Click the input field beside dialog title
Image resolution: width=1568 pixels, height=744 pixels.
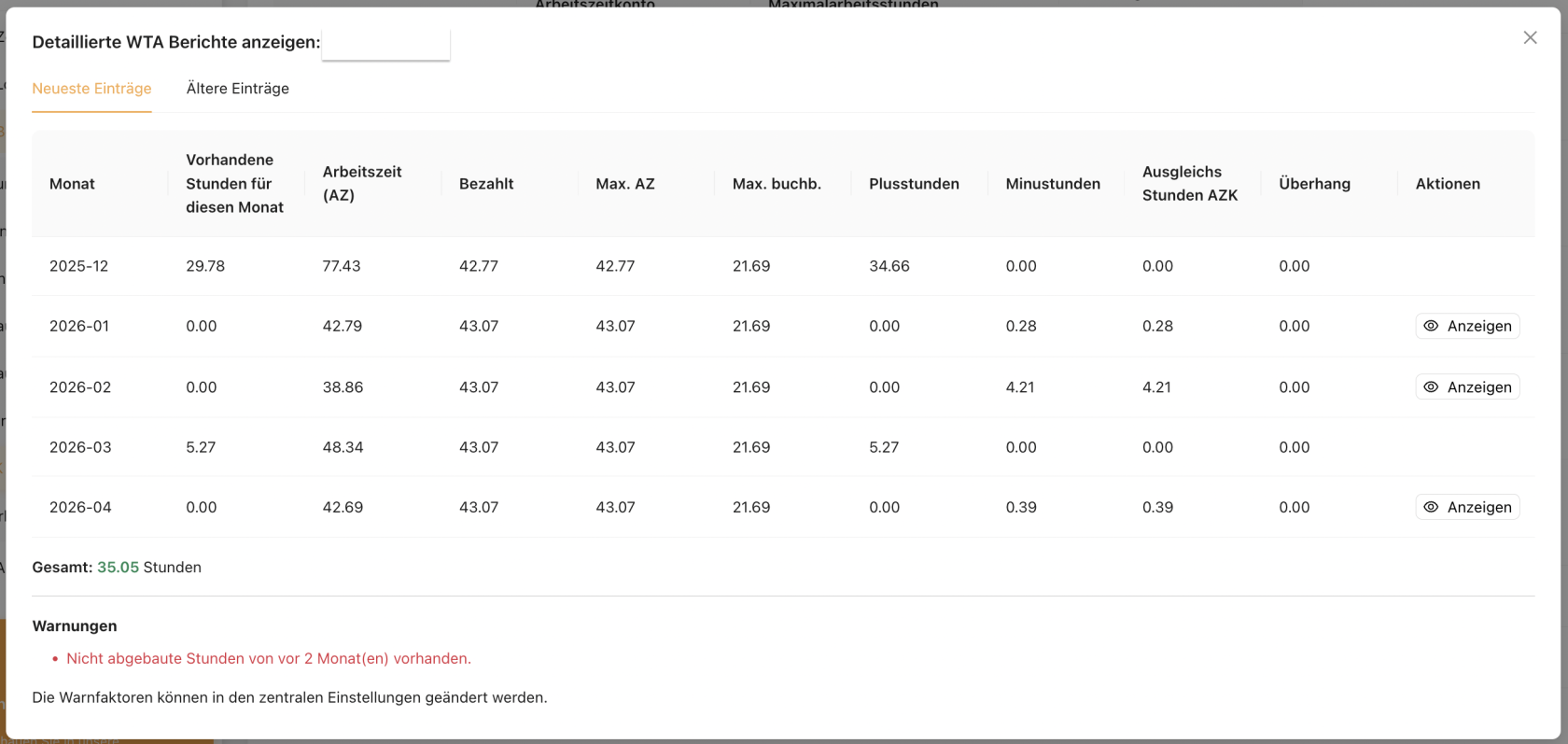tap(385, 43)
